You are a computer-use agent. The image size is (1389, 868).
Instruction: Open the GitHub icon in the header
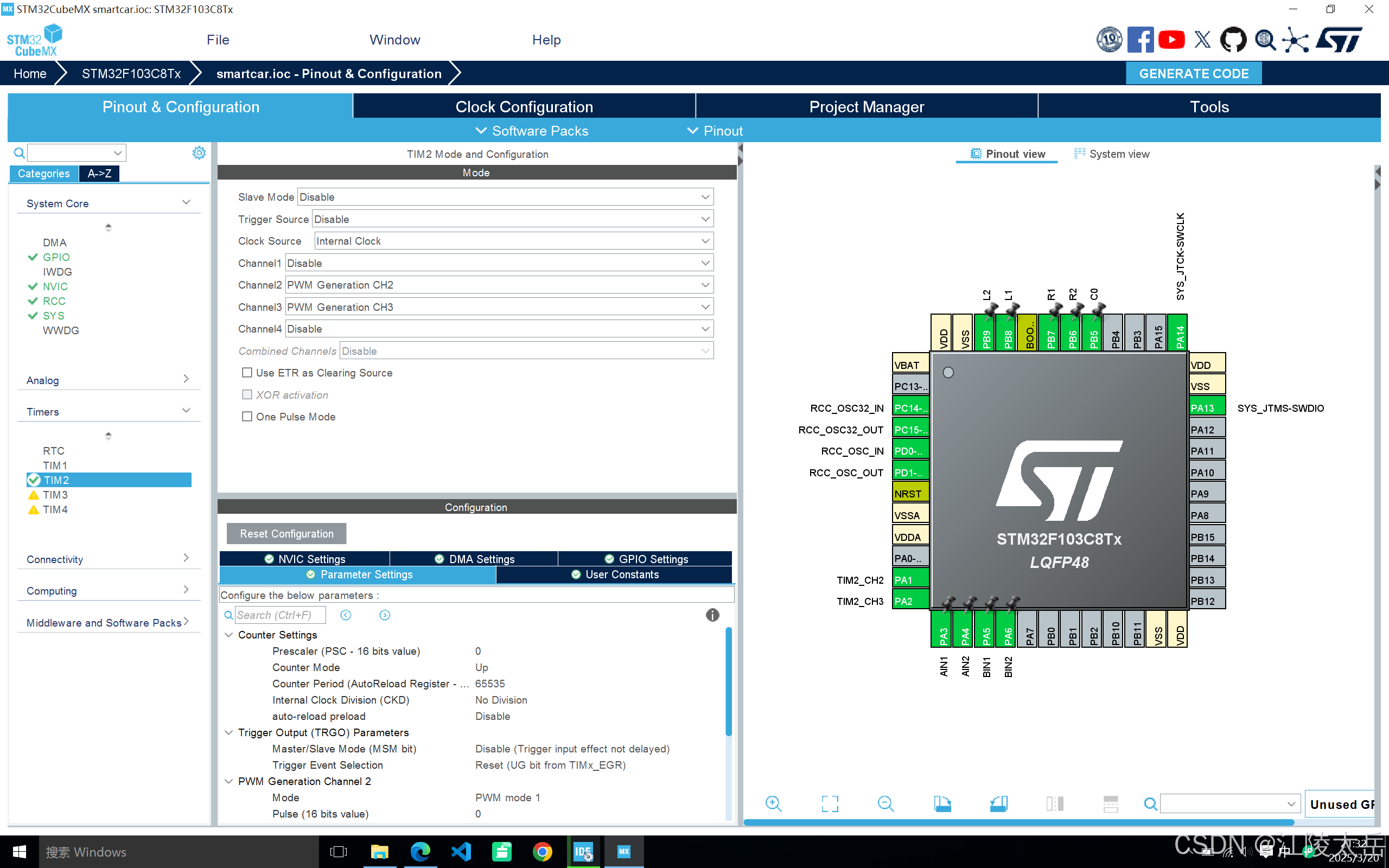point(1233,40)
